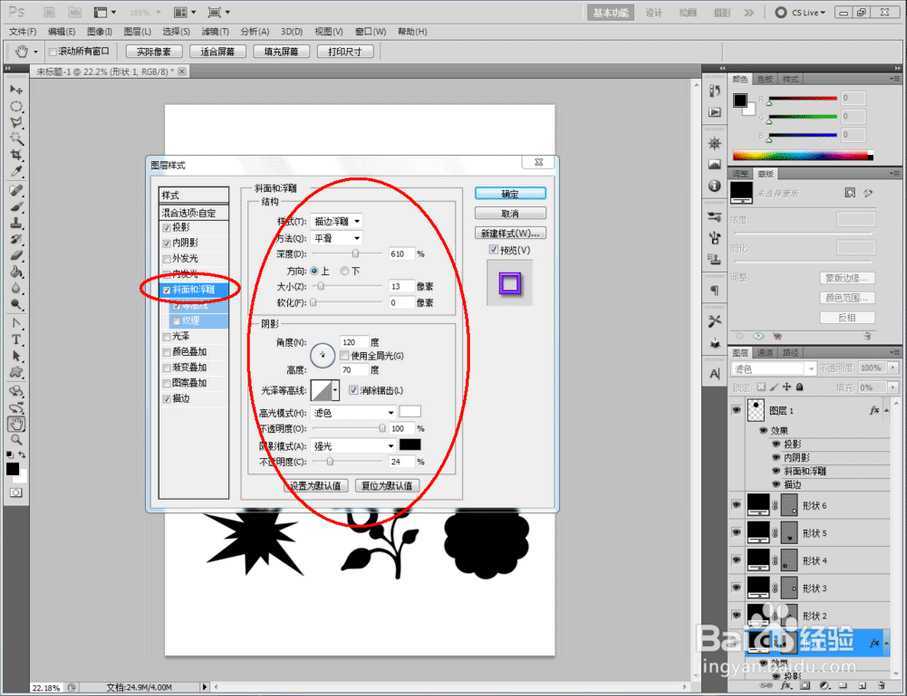This screenshot has width=907, height=696.
Task: Toggle 使用全局光 checkbox
Action: [x=345, y=356]
